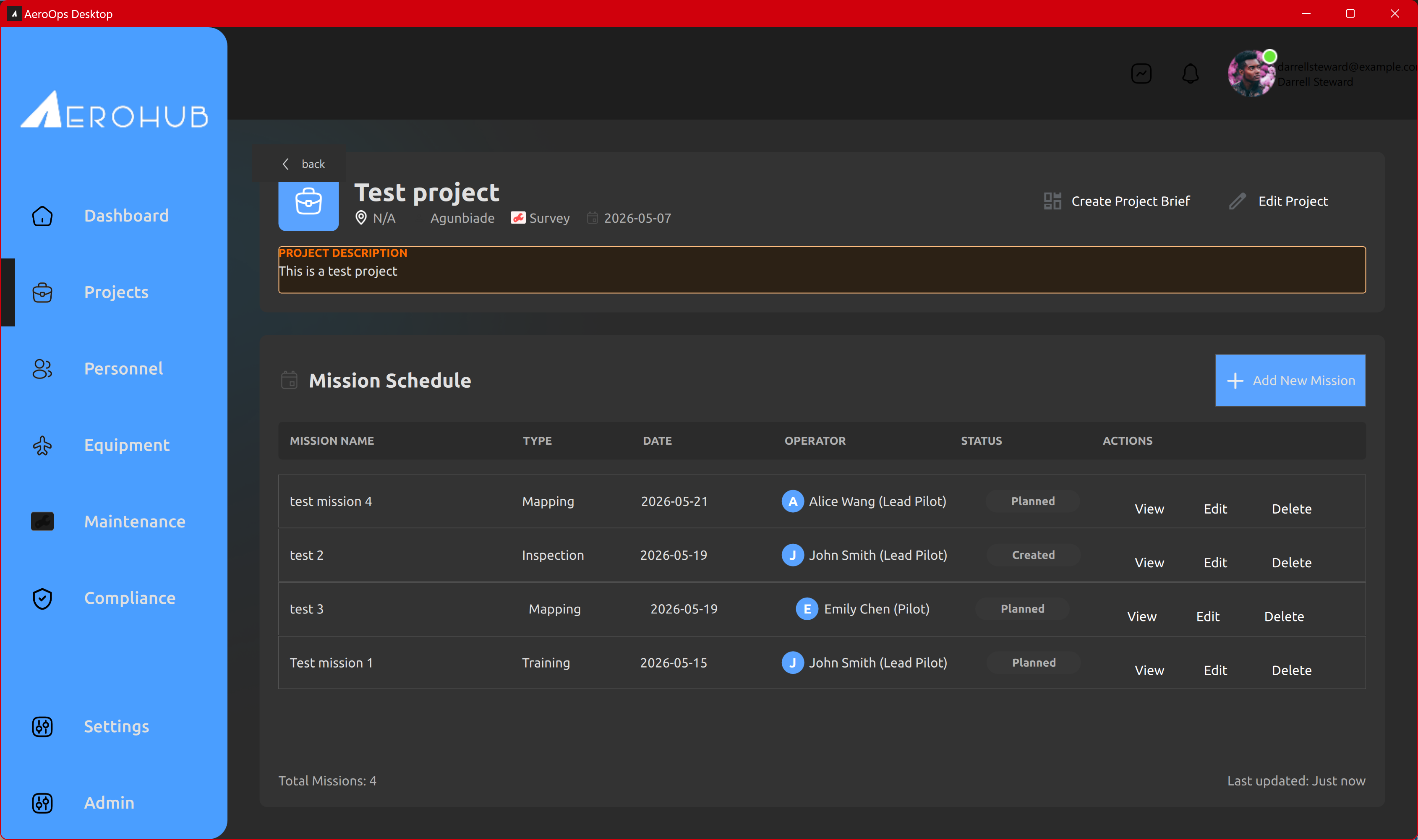Click the Mission Schedule calendar icon

pyautogui.click(x=289, y=381)
